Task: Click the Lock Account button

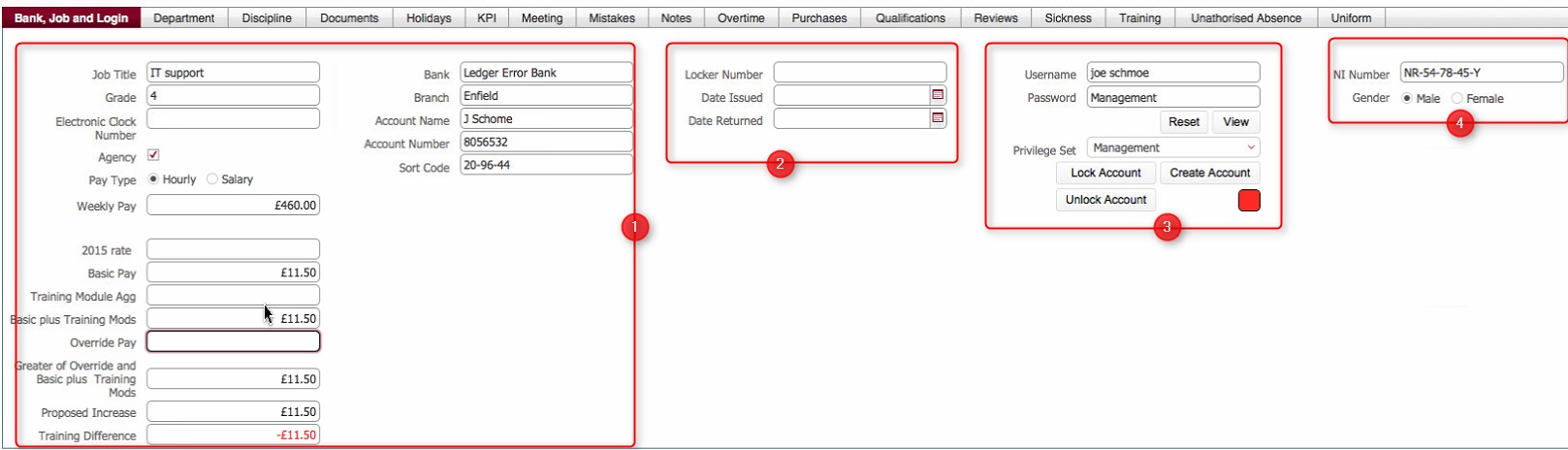Action: [1105, 173]
